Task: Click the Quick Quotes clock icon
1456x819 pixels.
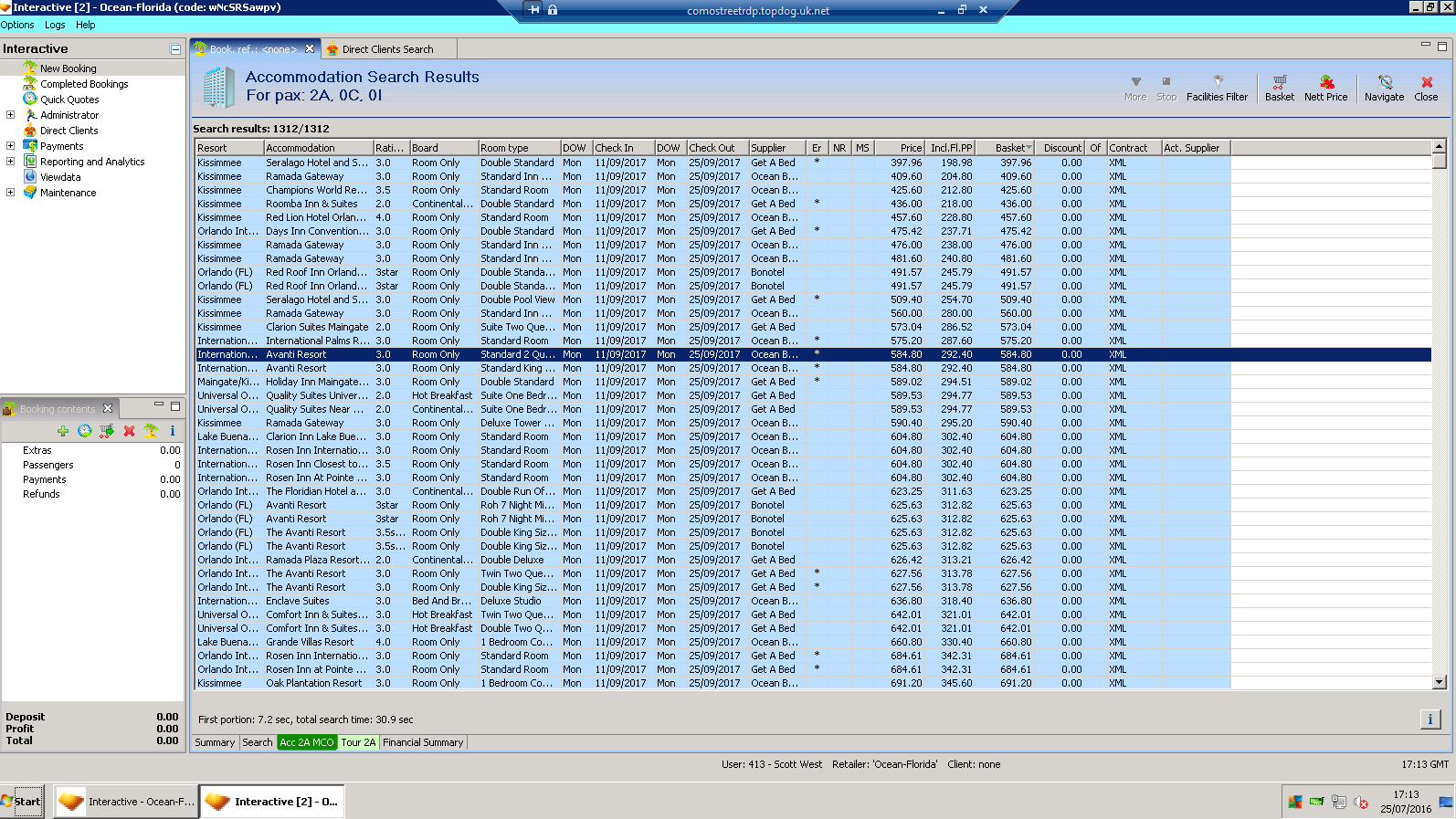Action: pyautogui.click(x=30, y=99)
